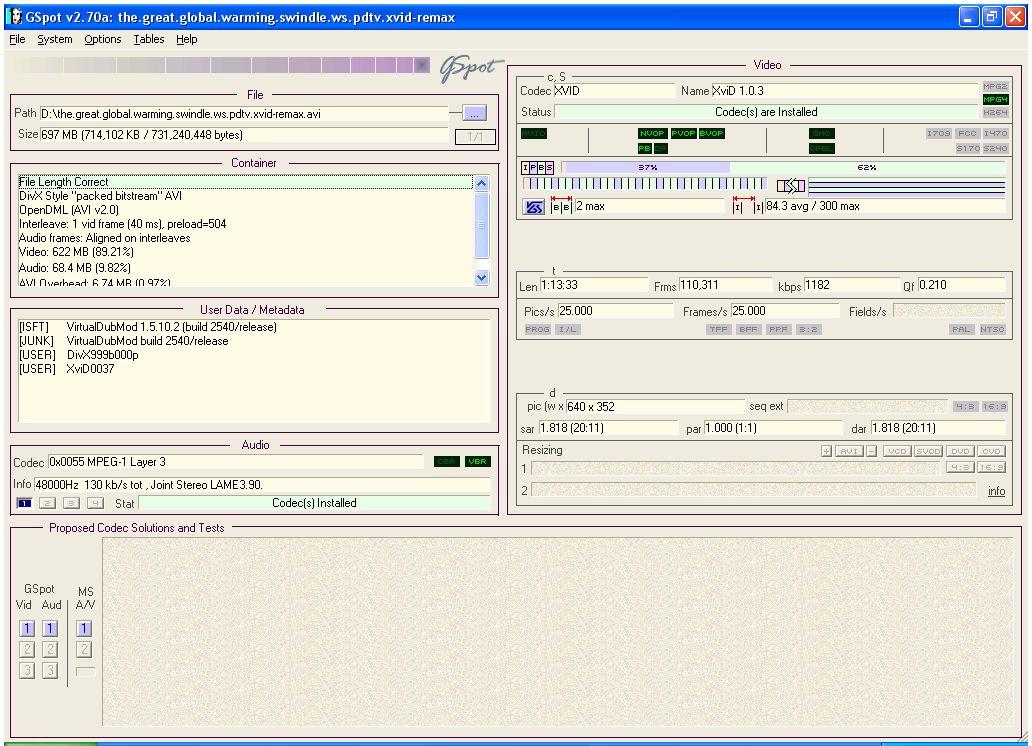Click the 1/1 file counter button

click(475, 137)
